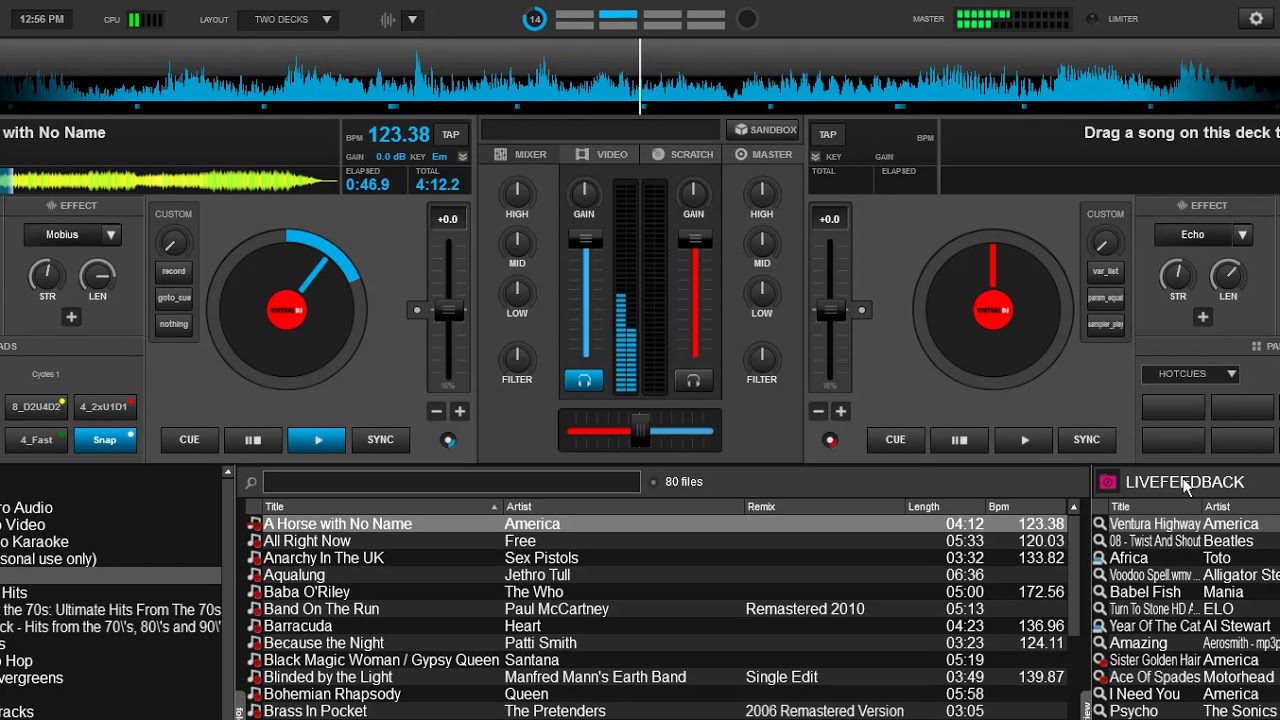Toggle the 8_D2U4D2 pad
1280x720 pixels.
[37, 407]
